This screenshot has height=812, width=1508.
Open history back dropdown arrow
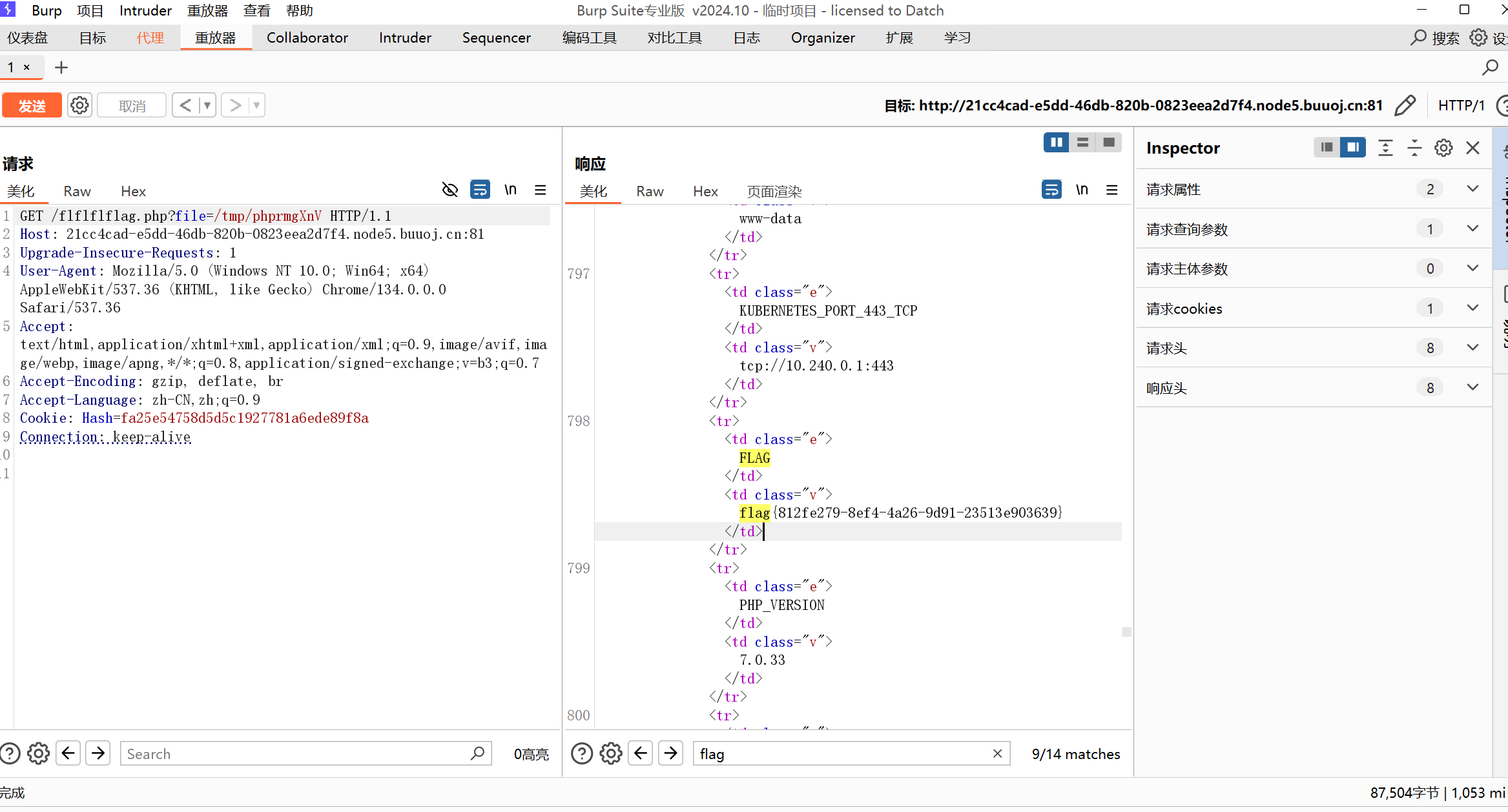(207, 105)
